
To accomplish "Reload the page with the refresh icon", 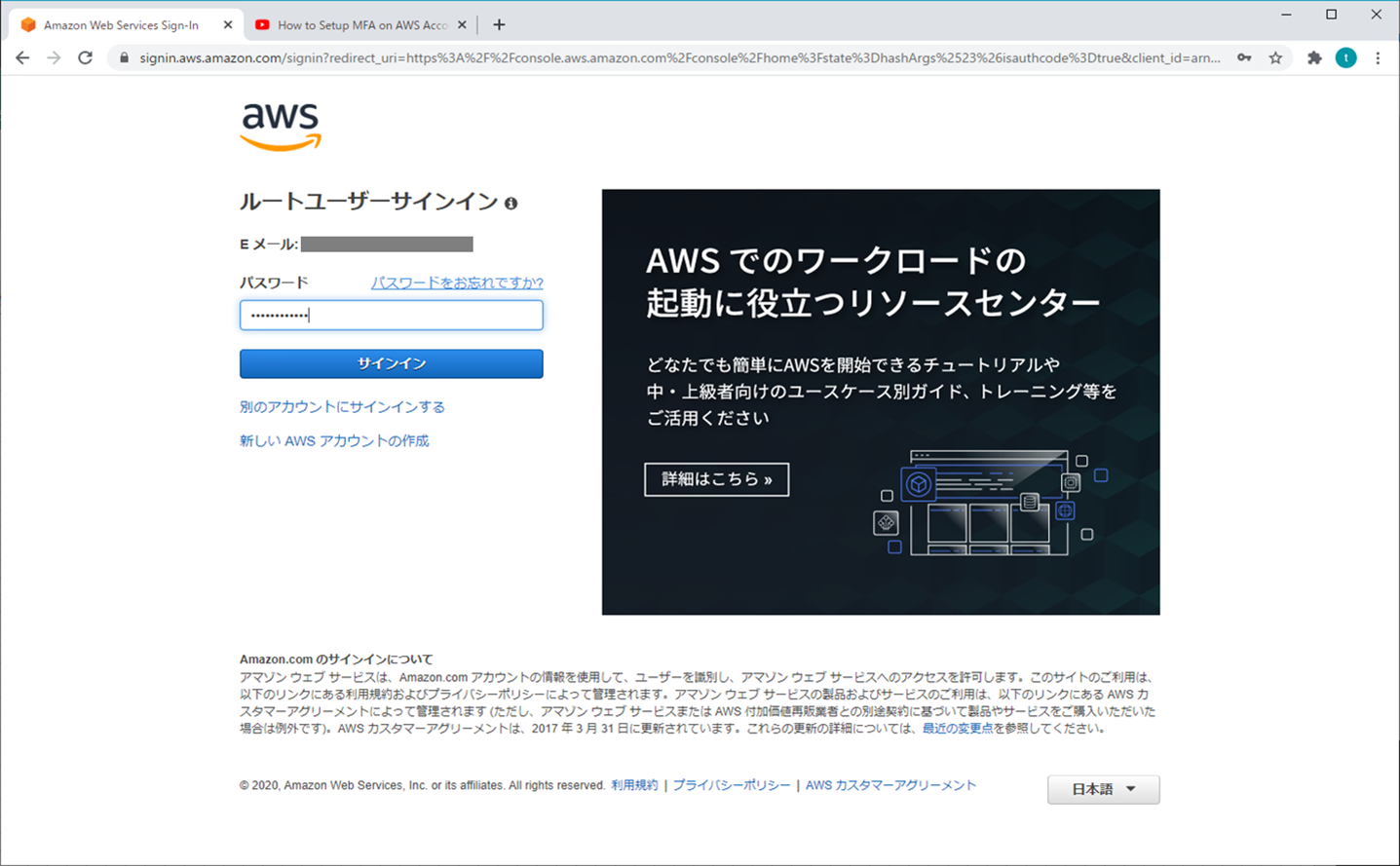I will click(x=86, y=58).
